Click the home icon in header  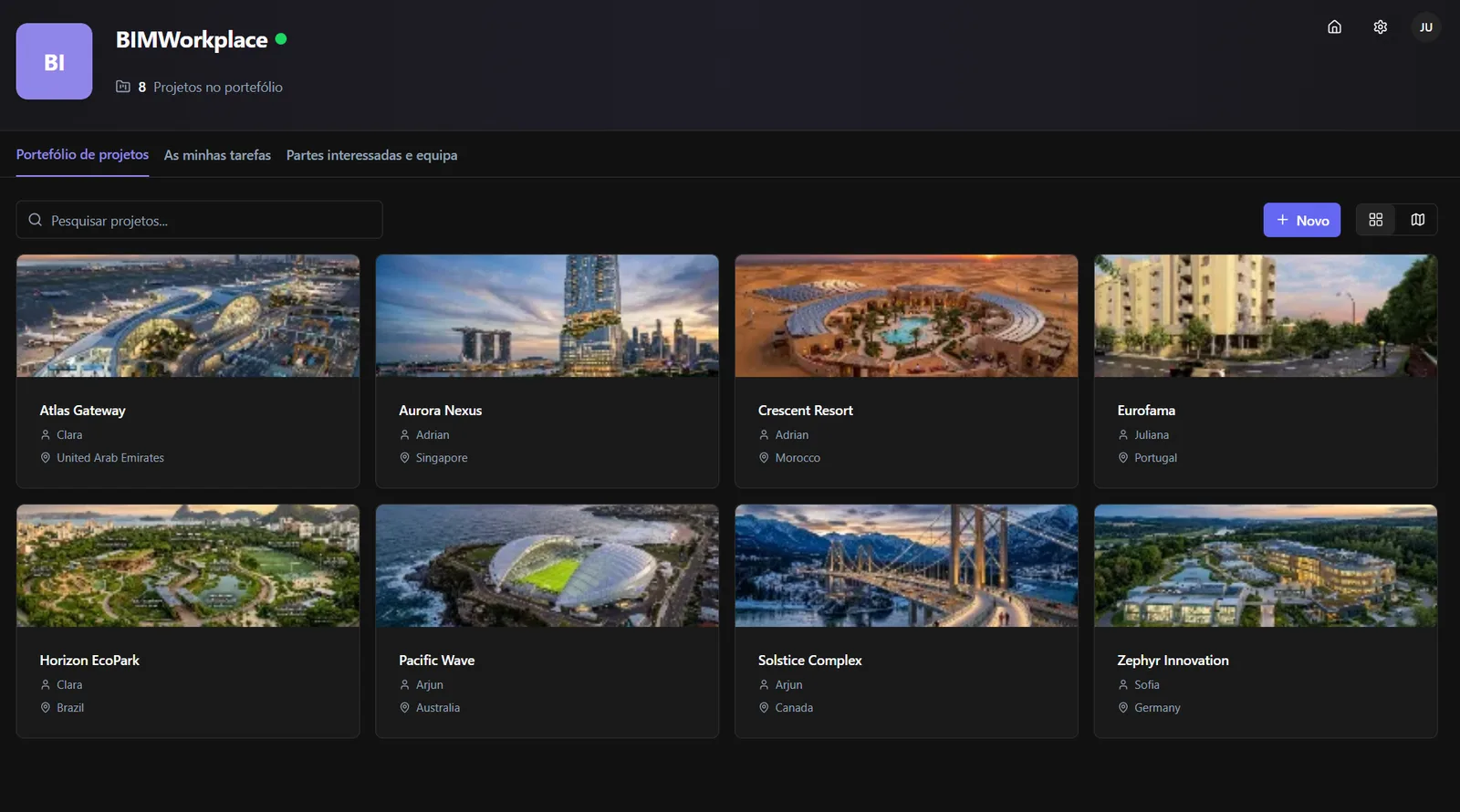pos(1334,27)
